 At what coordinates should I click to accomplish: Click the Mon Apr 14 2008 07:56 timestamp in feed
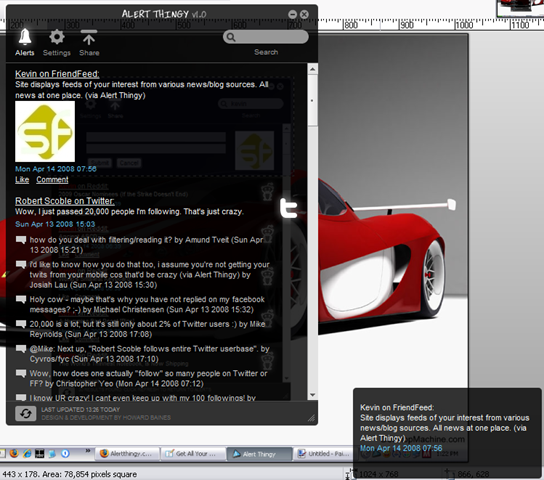[56, 169]
